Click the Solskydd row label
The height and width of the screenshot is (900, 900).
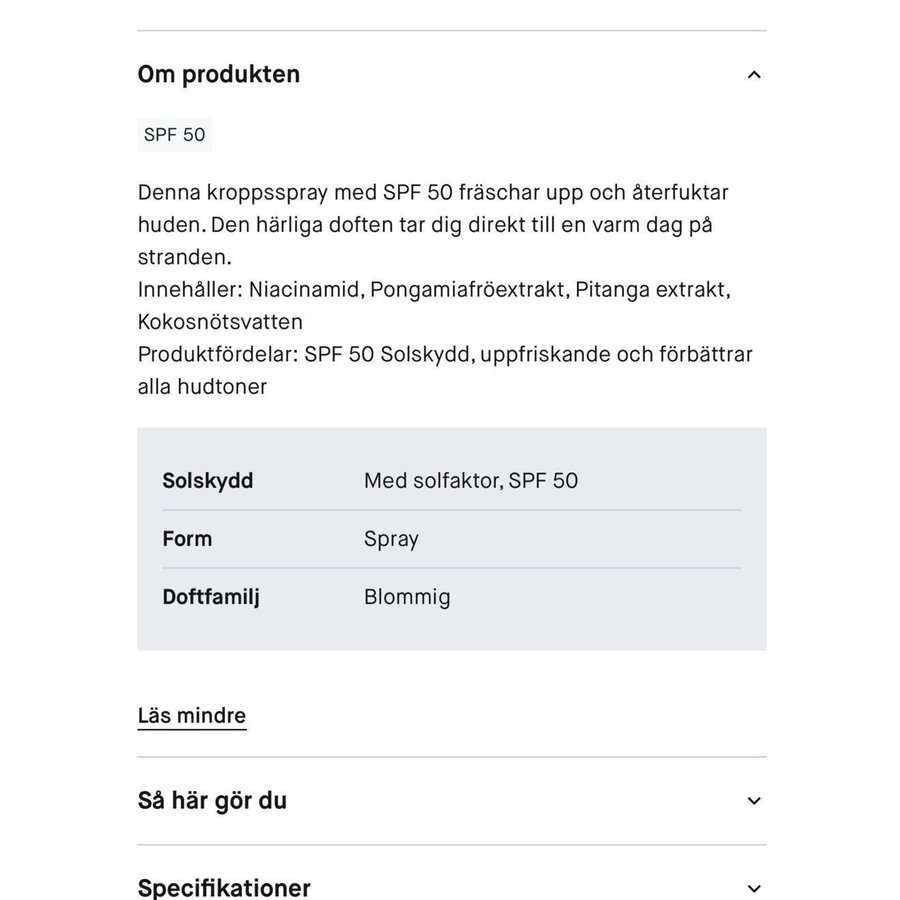coord(208,481)
